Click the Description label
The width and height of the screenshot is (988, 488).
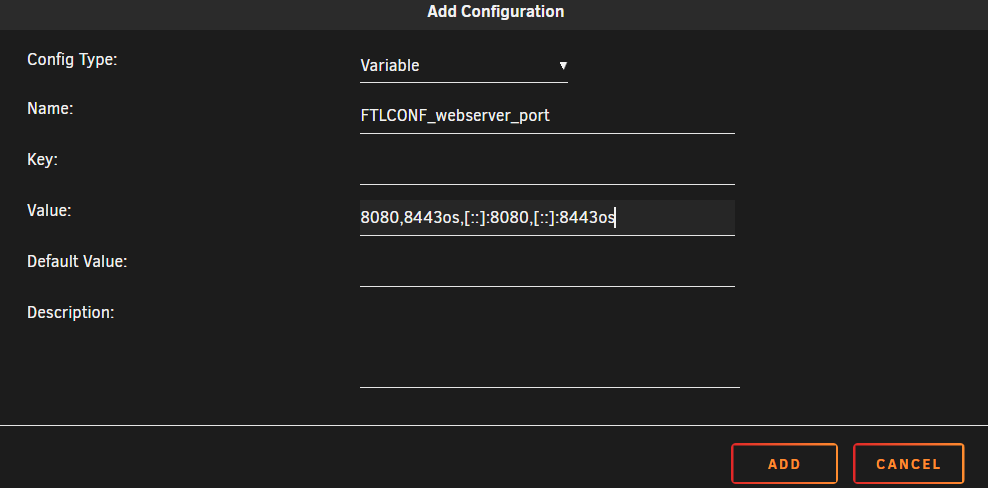71,312
